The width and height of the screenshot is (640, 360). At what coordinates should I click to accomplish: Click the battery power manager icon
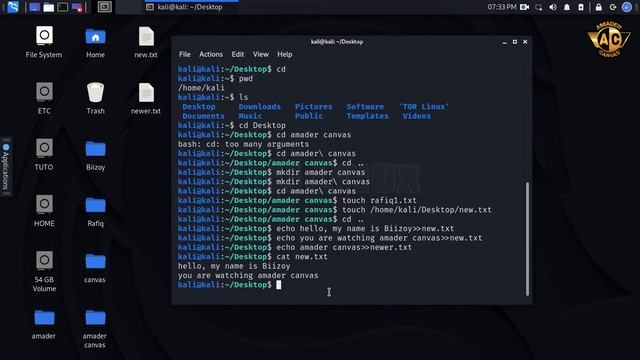(x=581, y=7)
